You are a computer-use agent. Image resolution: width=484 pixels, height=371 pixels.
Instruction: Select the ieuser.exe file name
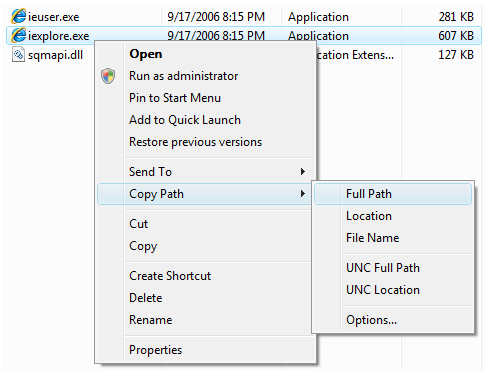tap(54, 17)
